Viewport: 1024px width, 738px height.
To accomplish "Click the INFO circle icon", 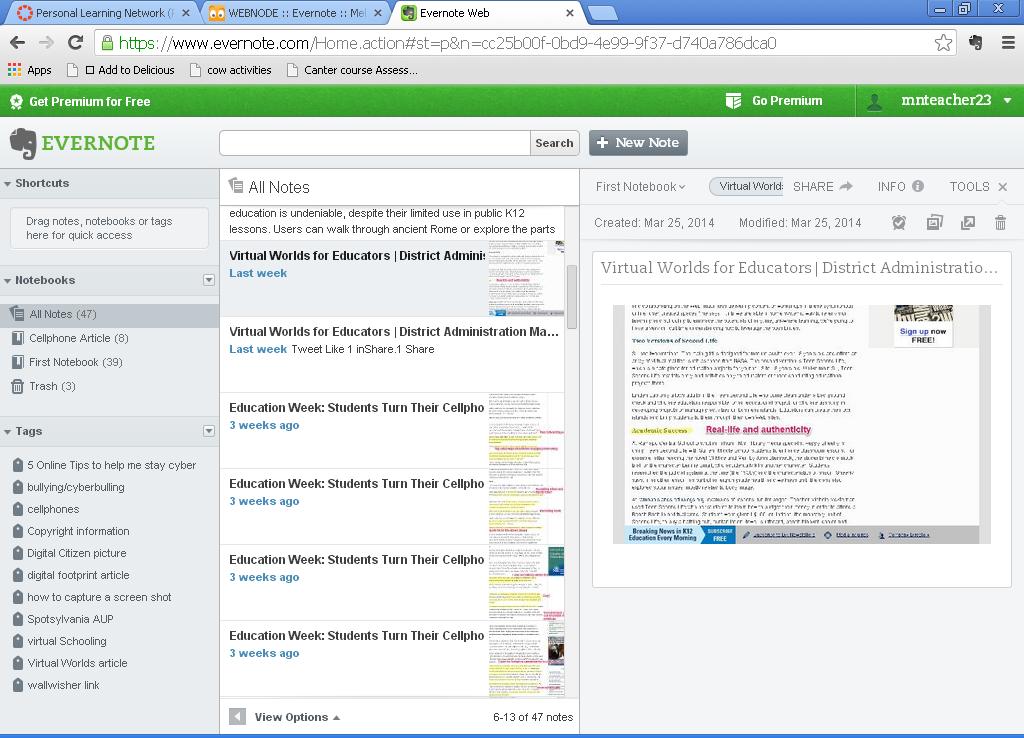I will pyautogui.click(x=918, y=186).
